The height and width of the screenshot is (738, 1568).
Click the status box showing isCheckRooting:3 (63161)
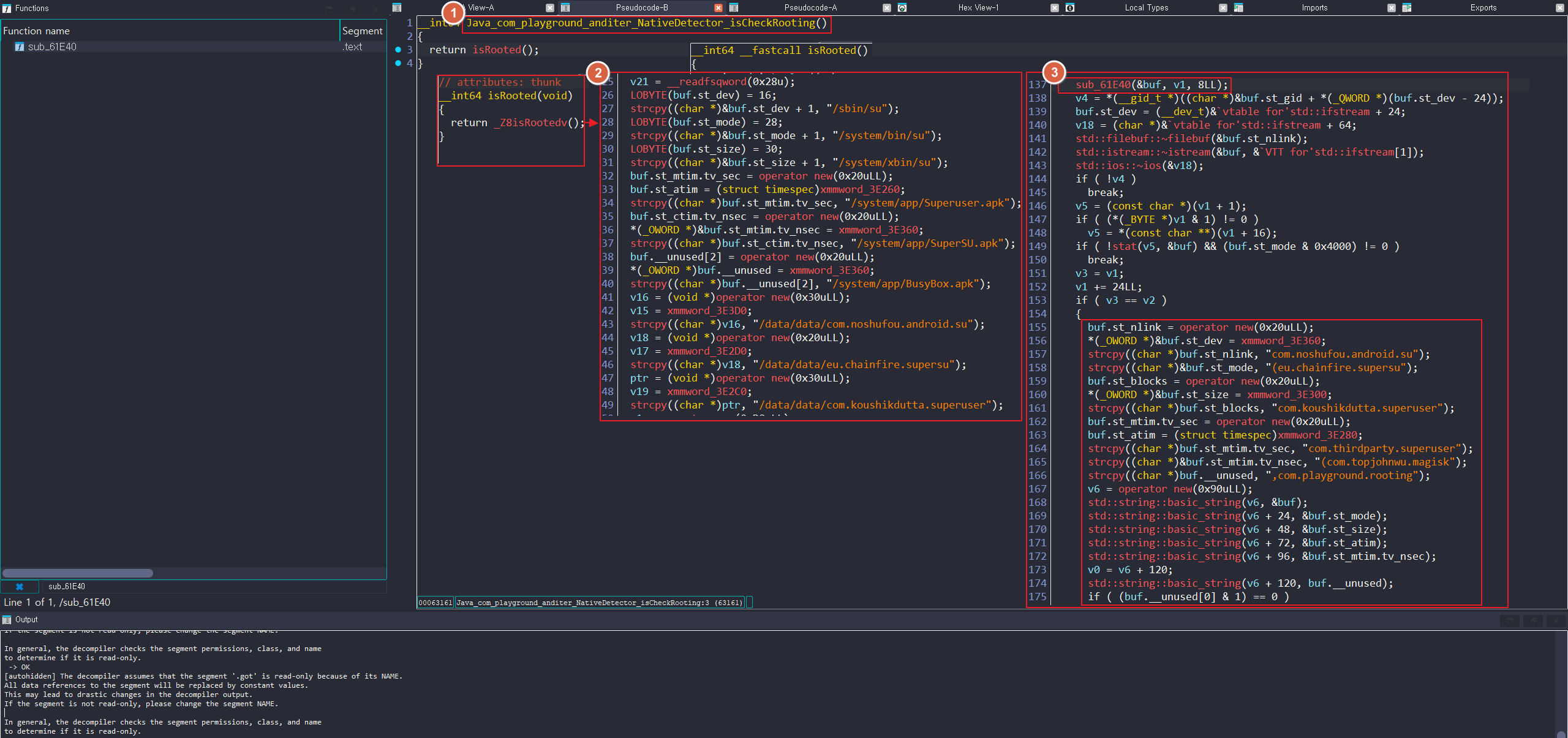tap(600, 603)
